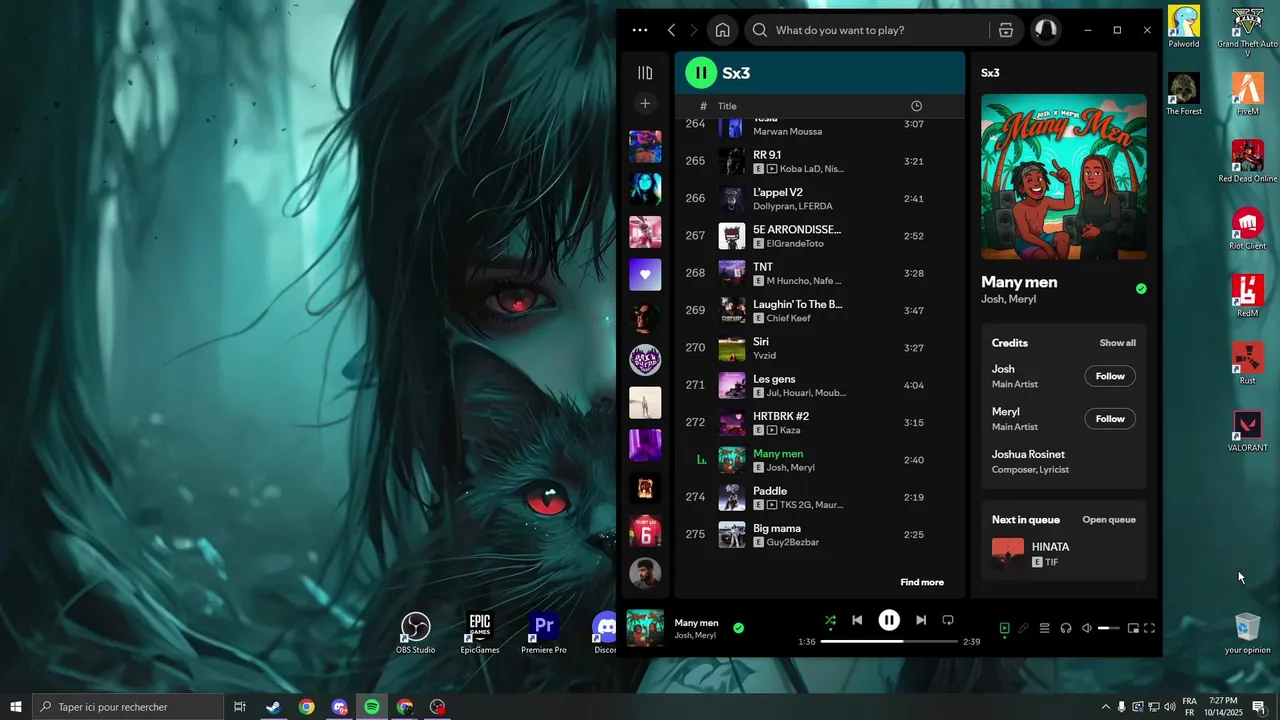Viewport: 1280px width, 720px height.
Task: Open the now playing cover in player bar
Action: pyautogui.click(x=645, y=628)
